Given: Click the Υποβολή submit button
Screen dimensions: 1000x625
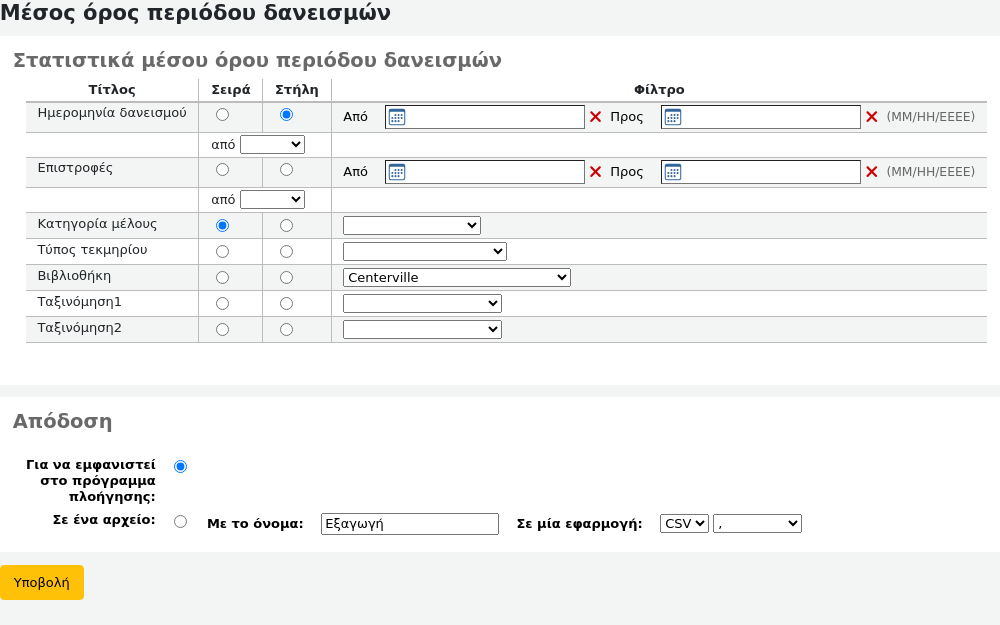Looking at the screenshot, I should 42,582.
